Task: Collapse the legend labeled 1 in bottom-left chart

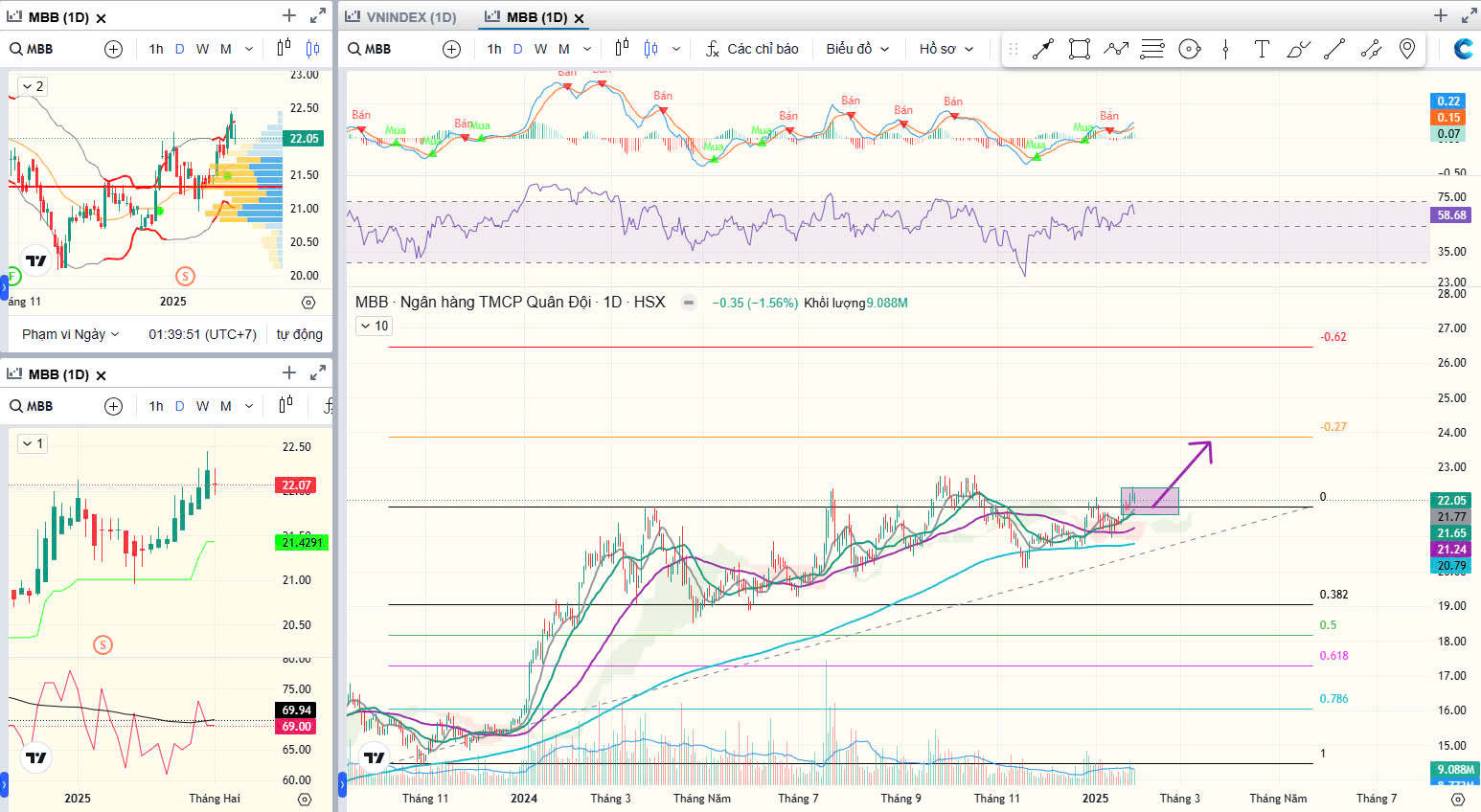Action: tap(33, 443)
